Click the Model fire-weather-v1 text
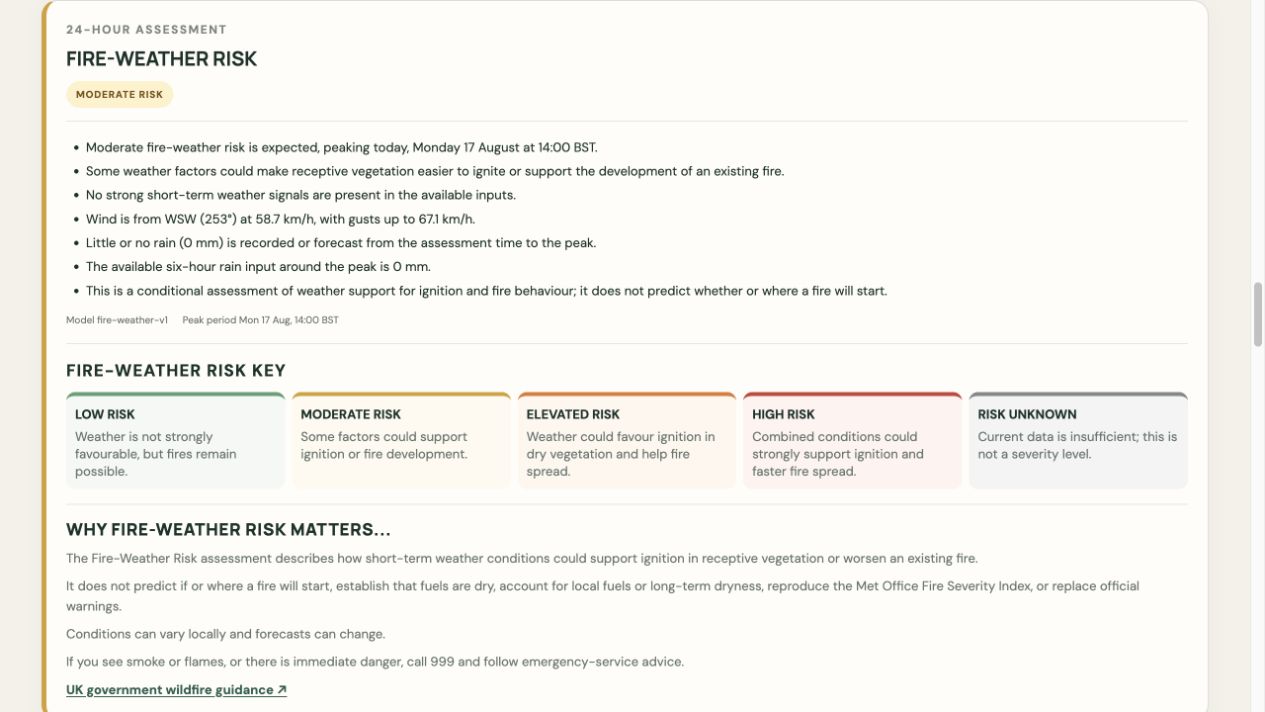Screen dimensions: 1265x712 [x=117, y=320]
